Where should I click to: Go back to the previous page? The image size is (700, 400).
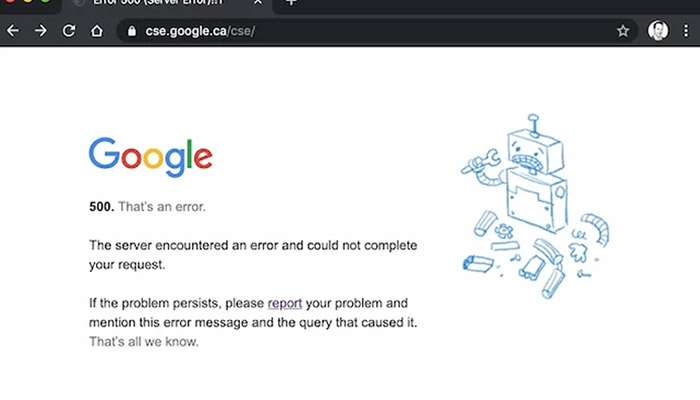click(13, 31)
